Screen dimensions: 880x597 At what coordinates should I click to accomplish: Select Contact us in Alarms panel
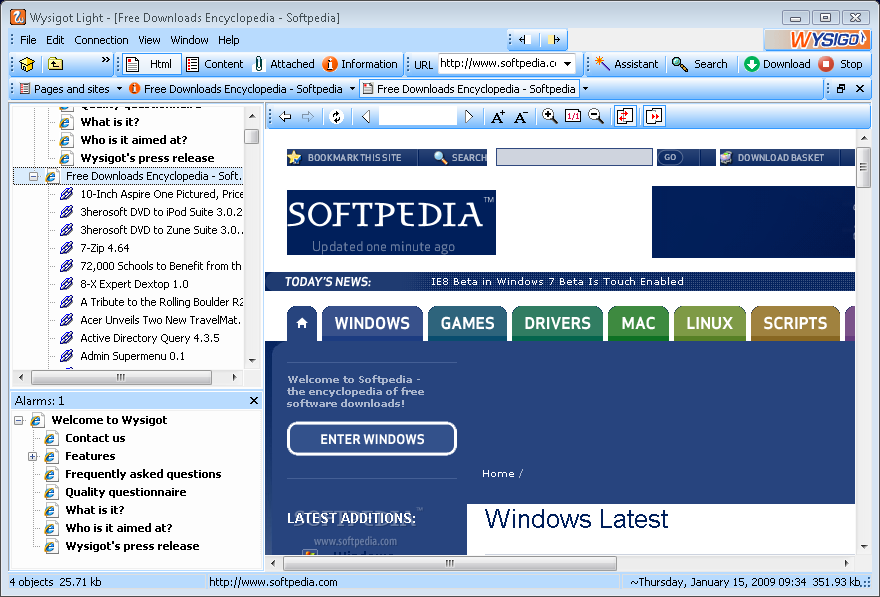click(x=95, y=438)
